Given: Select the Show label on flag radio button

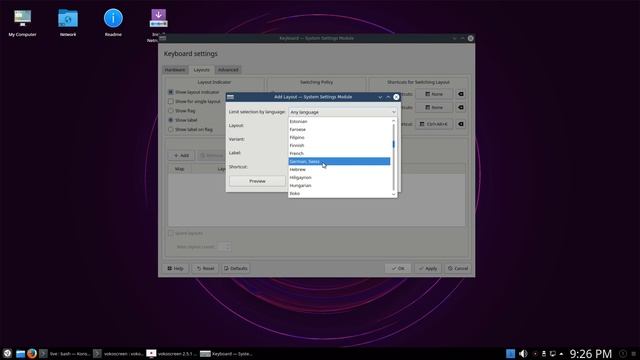Looking at the screenshot, I should [171, 129].
